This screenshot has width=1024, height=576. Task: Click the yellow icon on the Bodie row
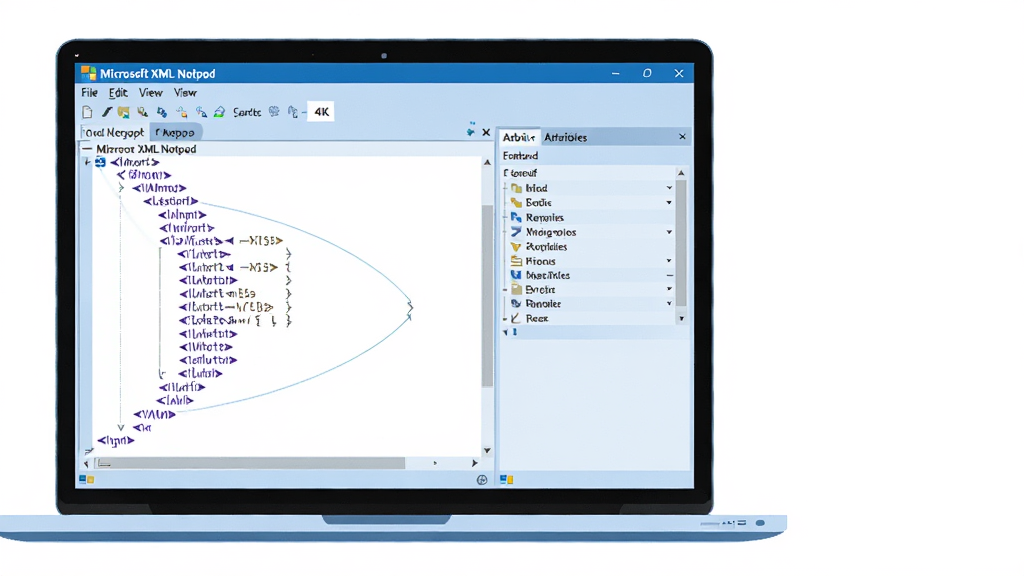pyautogui.click(x=517, y=202)
